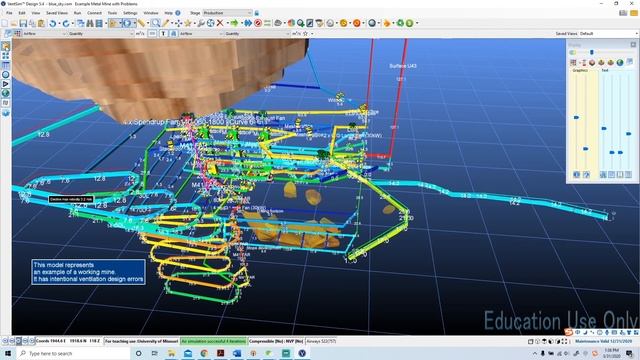Click the orange simulation circle icon
The width and height of the screenshot is (640, 360).
[357, 23]
